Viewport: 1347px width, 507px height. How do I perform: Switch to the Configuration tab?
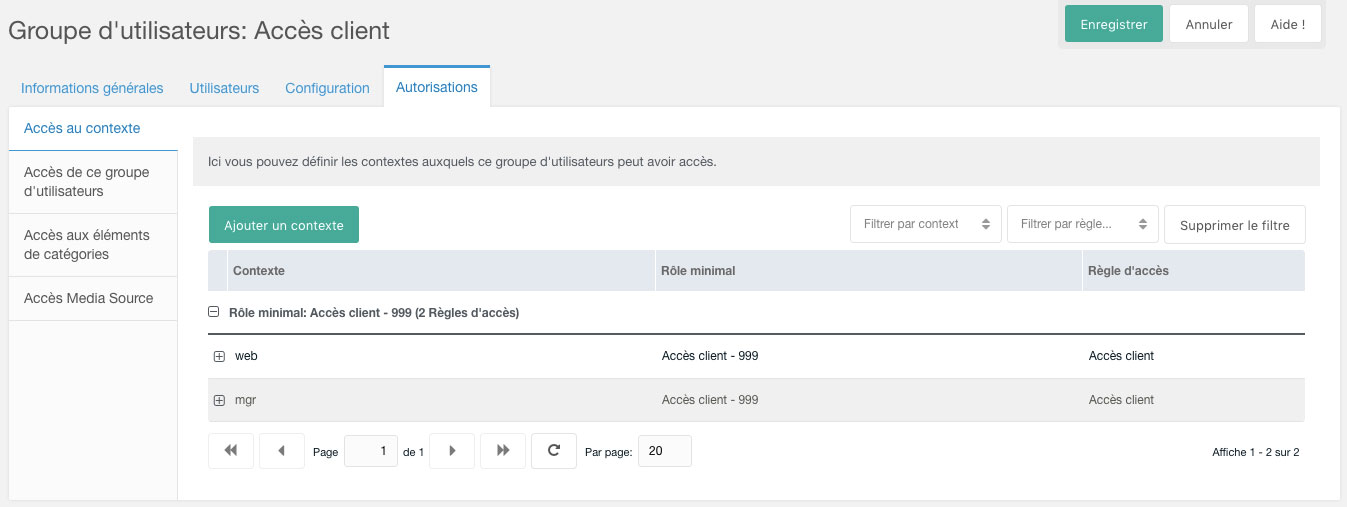[x=327, y=88]
